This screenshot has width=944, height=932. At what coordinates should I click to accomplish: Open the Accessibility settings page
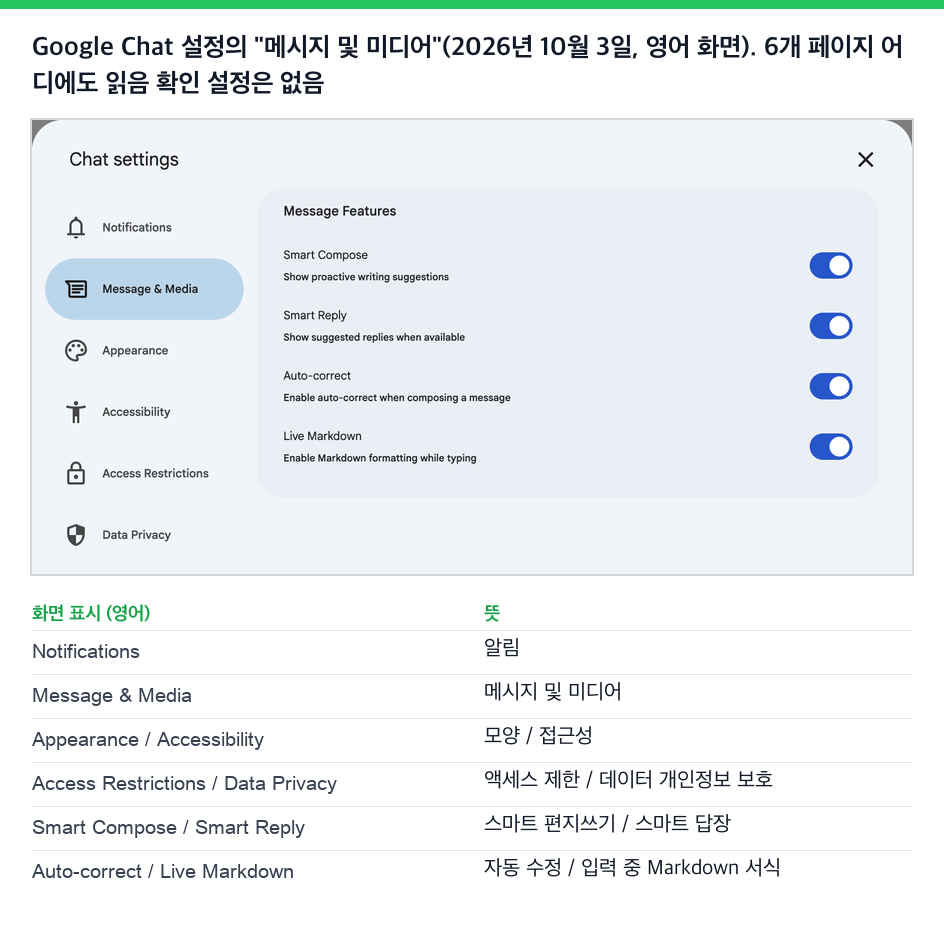[144, 412]
